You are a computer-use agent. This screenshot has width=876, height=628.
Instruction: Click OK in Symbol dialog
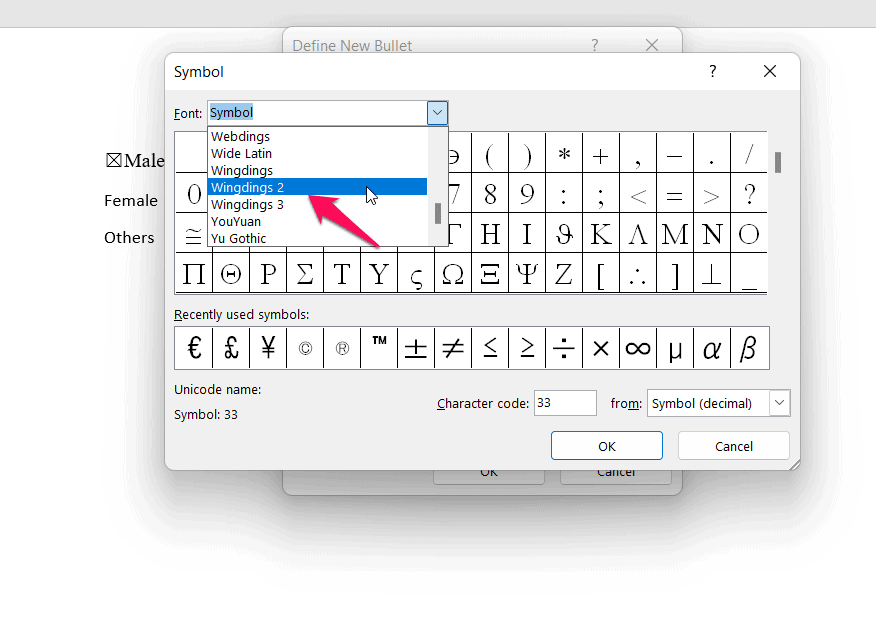(606, 446)
